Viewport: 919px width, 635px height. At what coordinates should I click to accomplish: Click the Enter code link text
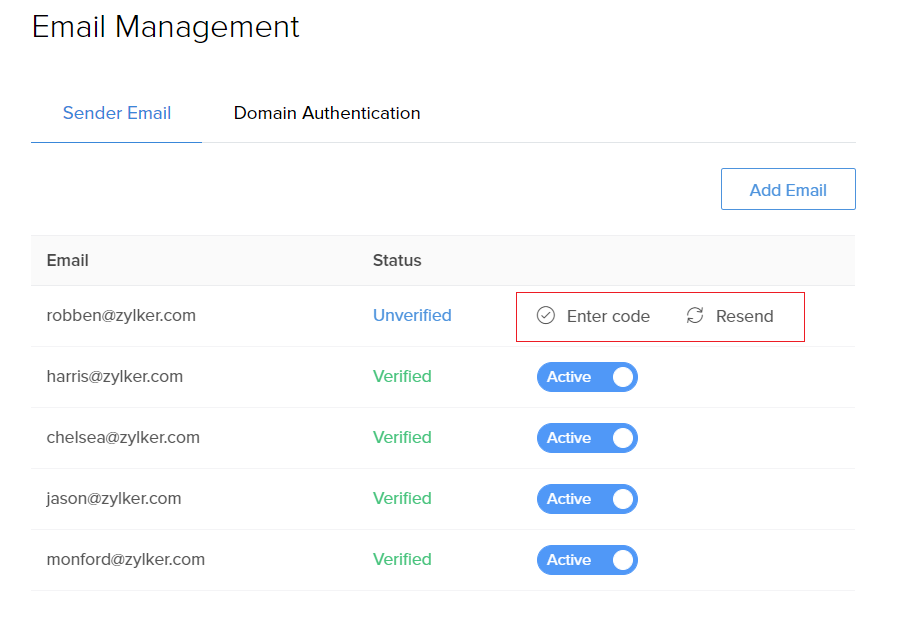(608, 316)
